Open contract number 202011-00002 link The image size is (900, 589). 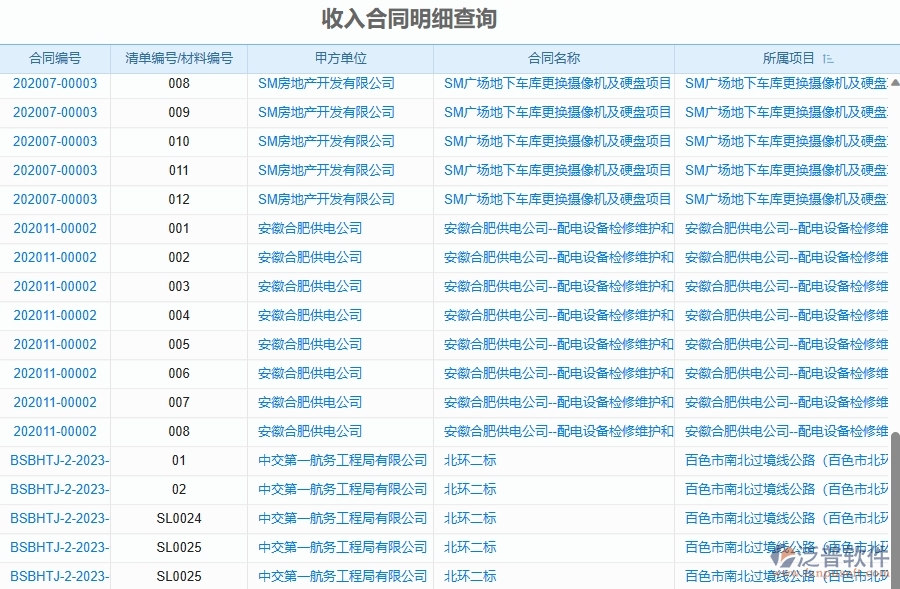tap(55, 228)
